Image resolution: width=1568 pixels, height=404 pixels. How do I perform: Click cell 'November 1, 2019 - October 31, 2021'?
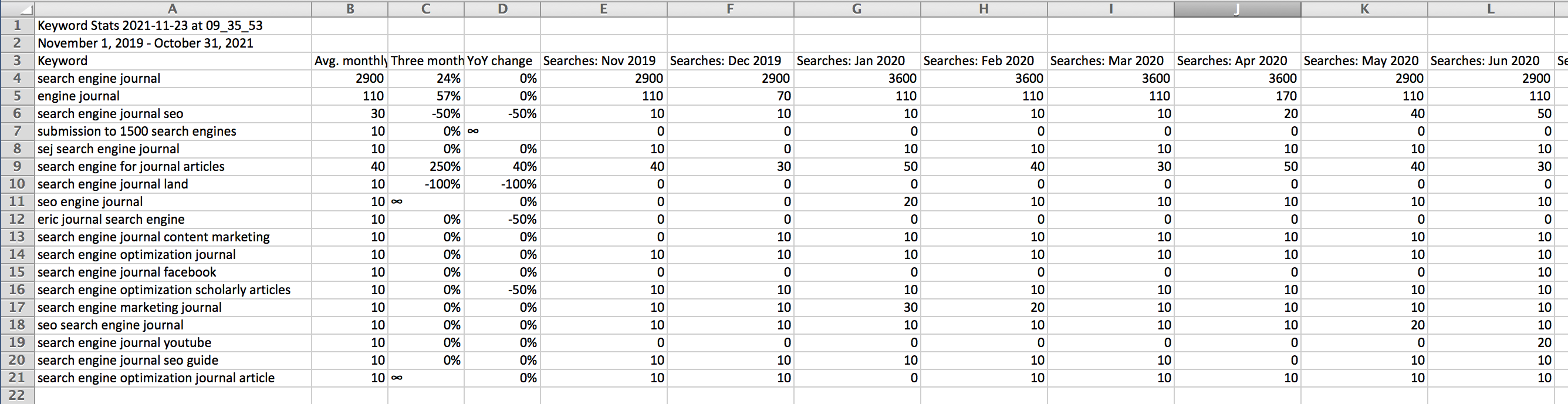pyautogui.click(x=173, y=43)
